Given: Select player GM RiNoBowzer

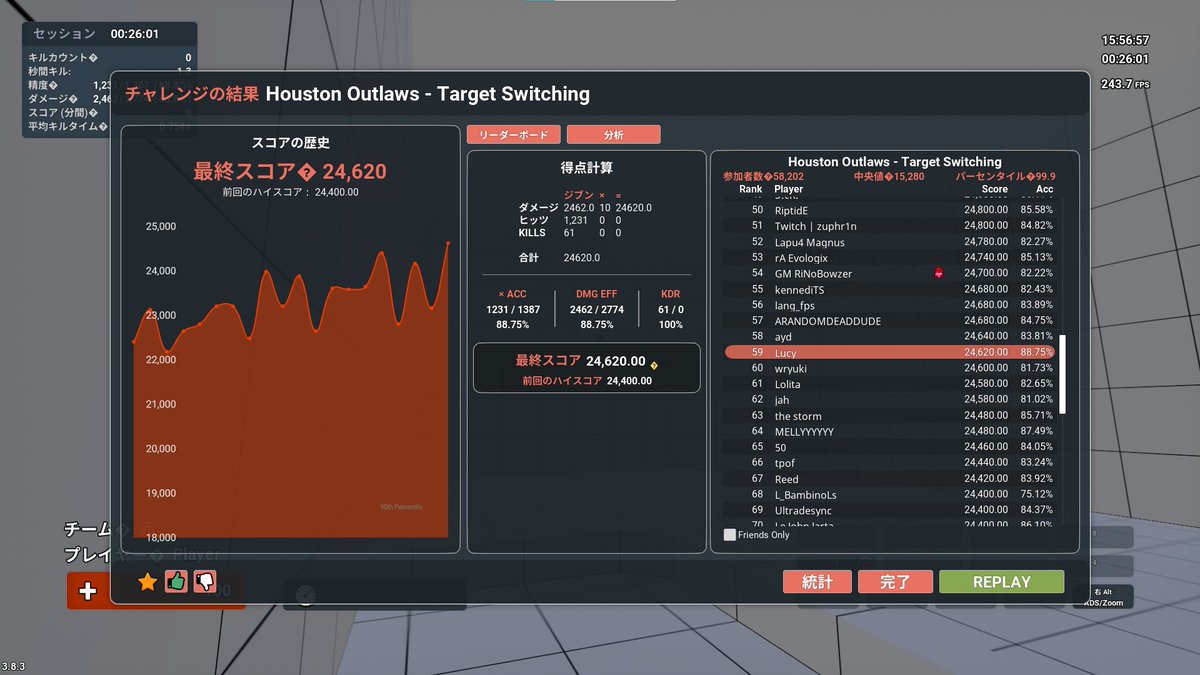Looking at the screenshot, I should 889,273.
